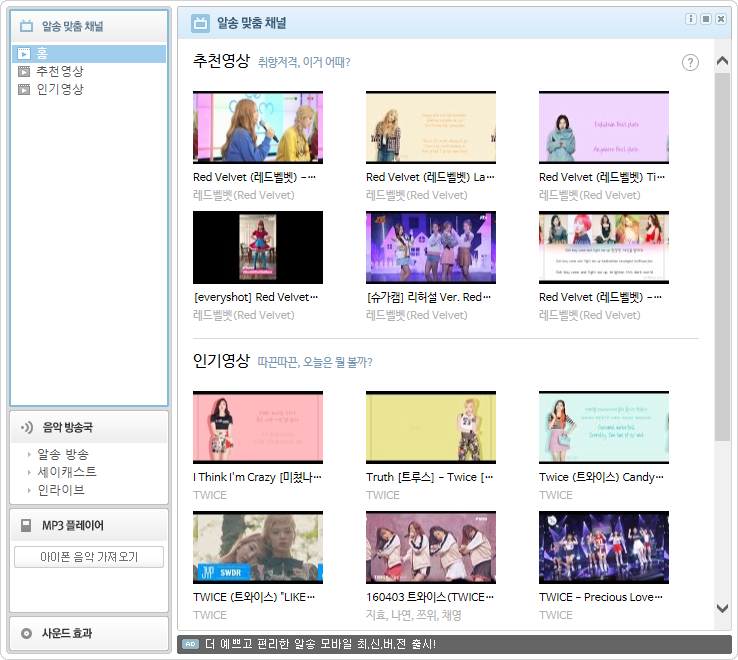Click the sidebar 알송 맞춤 채널 header
Viewport: 738px width, 660px height.
89,26
